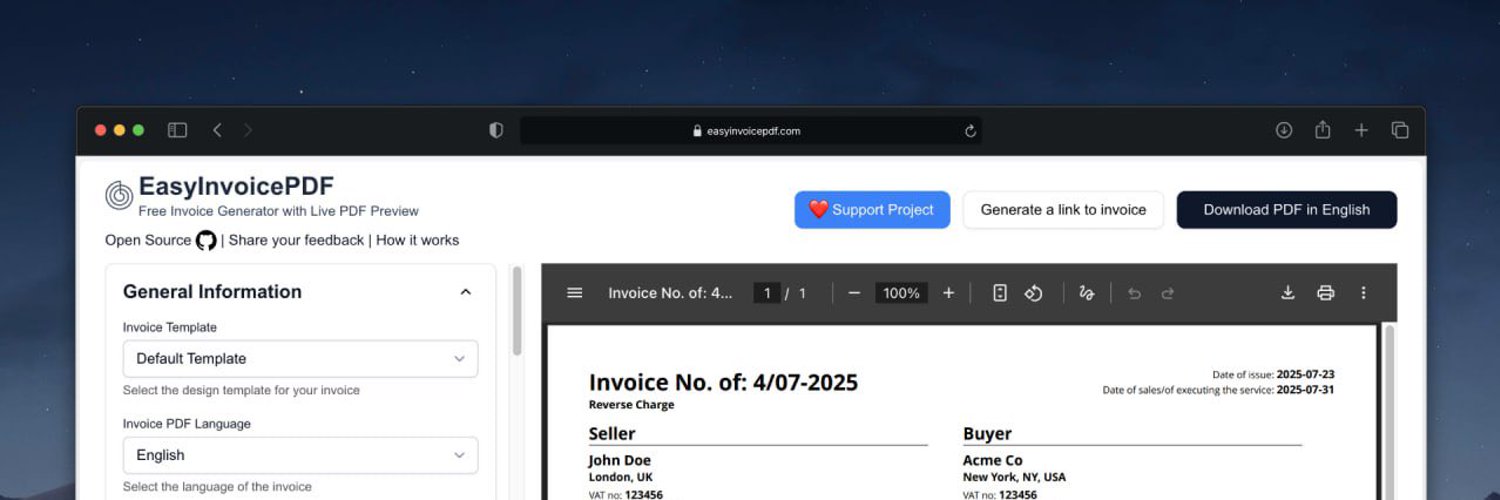Rotate the PDF counterclockwise
Image resolution: width=1500 pixels, height=500 pixels.
point(1034,293)
